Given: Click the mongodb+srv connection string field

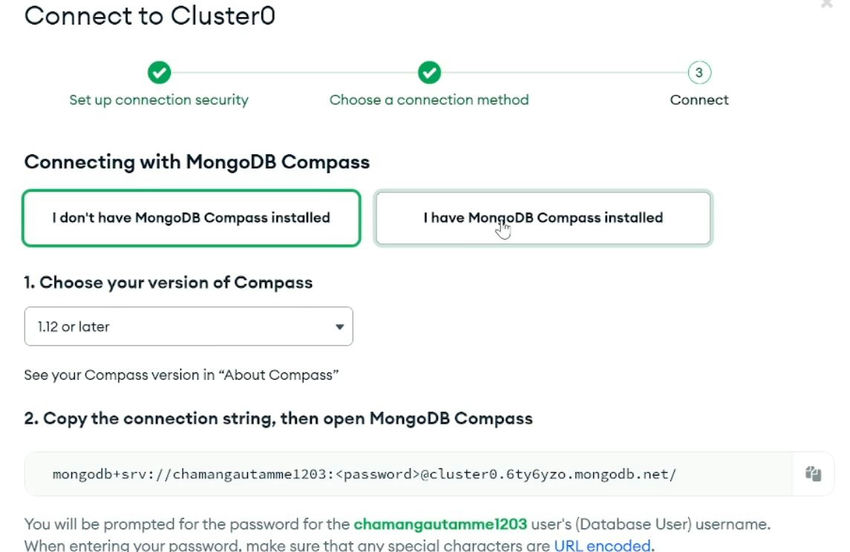Looking at the screenshot, I should coord(408,474).
